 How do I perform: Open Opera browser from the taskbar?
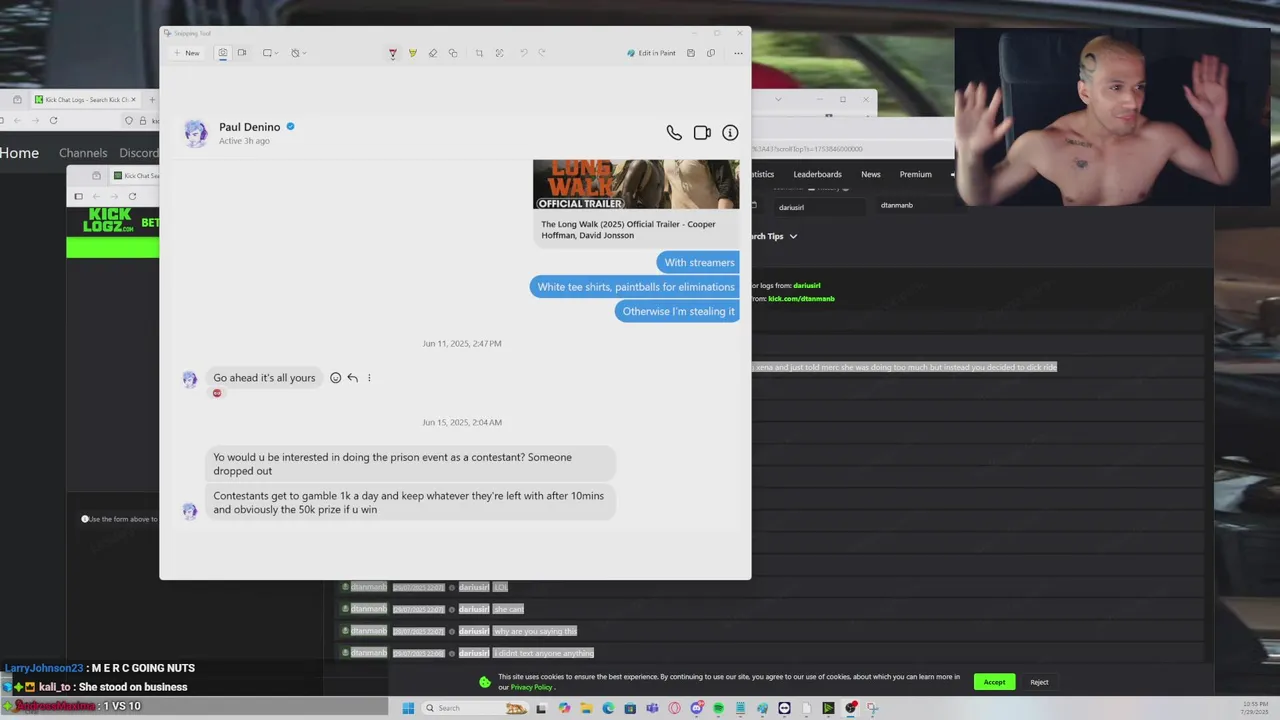[674, 708]
